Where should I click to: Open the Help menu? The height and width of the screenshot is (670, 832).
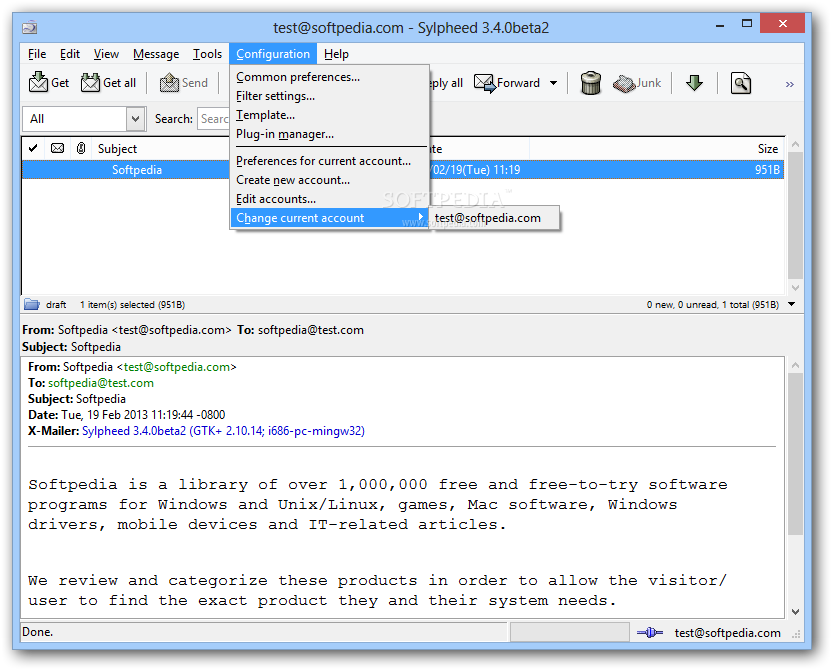tap(336, 54)
